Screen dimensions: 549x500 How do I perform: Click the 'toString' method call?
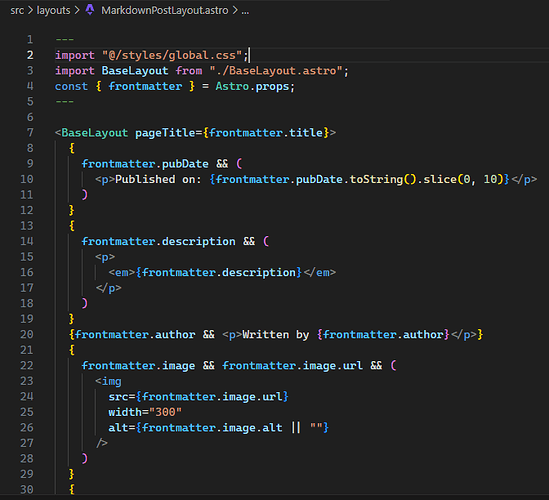click(376, 179)
